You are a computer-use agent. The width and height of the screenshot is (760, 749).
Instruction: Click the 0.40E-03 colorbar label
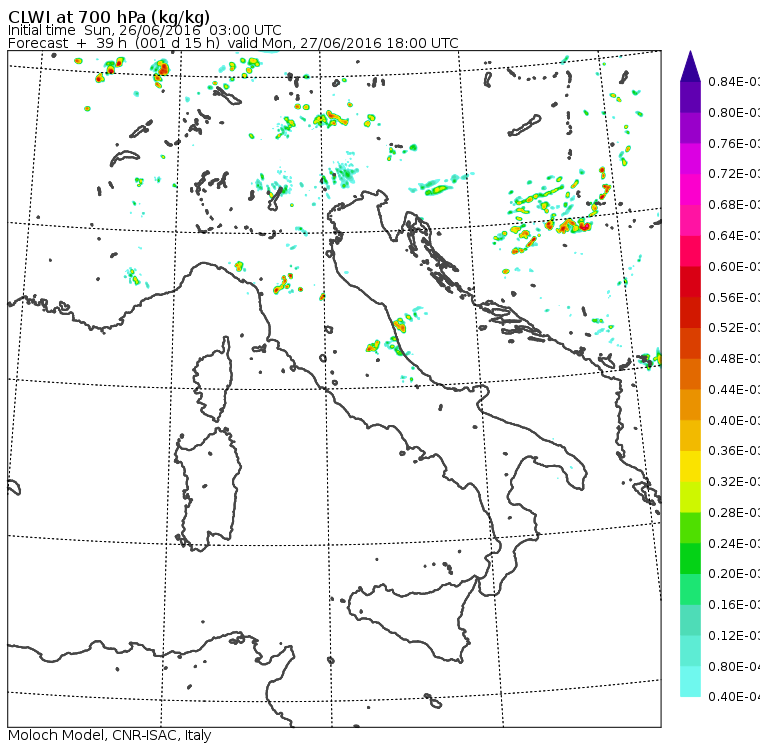pos(734,420)
